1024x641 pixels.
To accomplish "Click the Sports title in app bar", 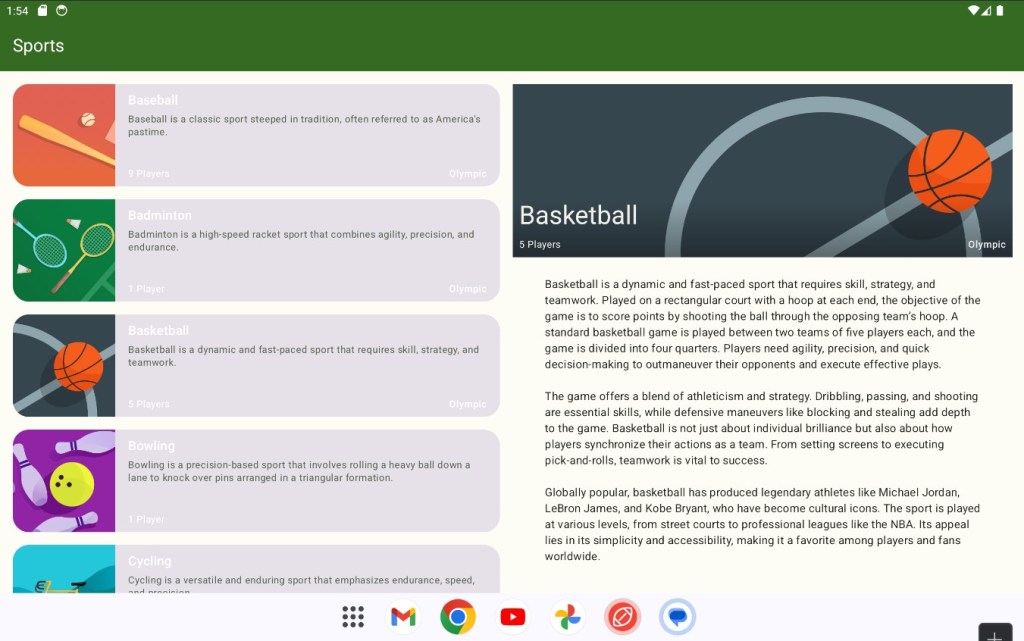I will [x=38, y=46].
